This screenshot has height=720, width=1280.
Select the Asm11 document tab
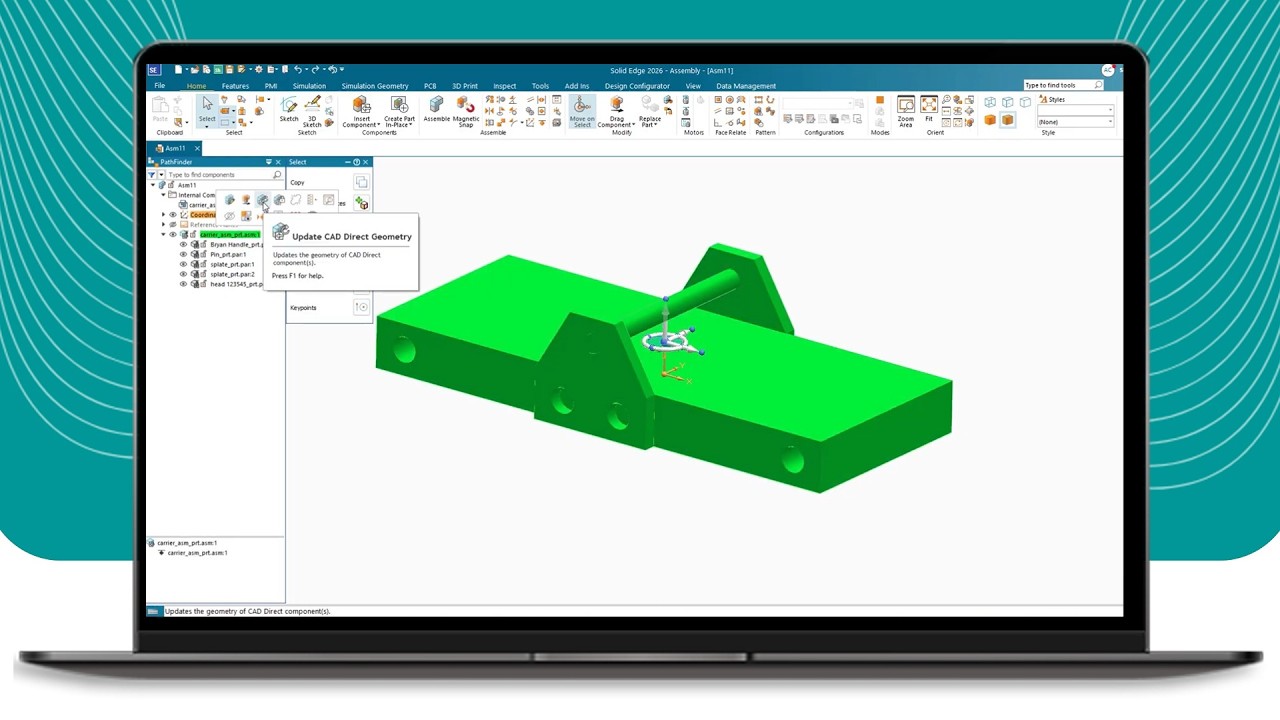[x=175, y=148]
